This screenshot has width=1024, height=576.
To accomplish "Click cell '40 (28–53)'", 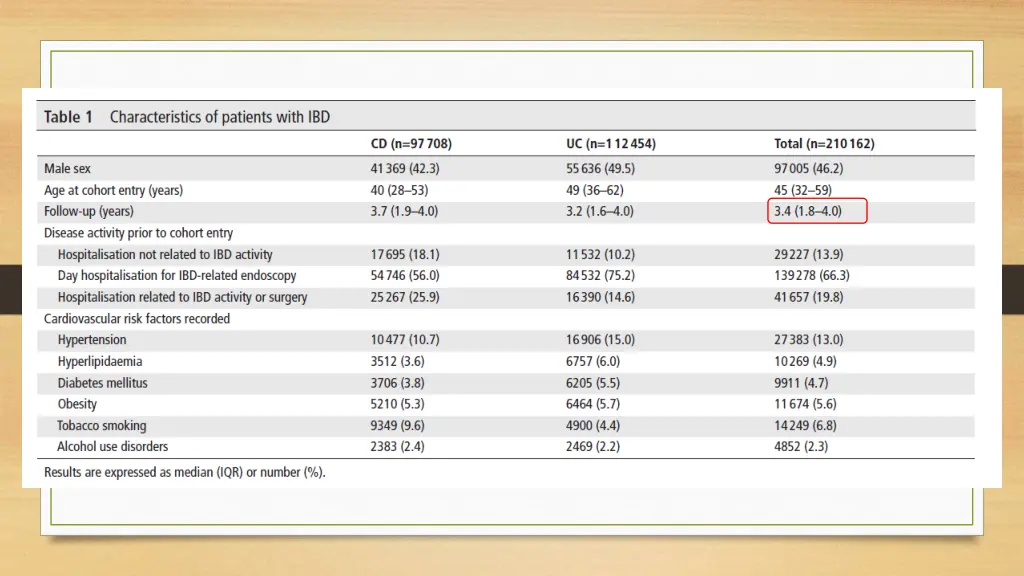I will click(x=399, y=190).
